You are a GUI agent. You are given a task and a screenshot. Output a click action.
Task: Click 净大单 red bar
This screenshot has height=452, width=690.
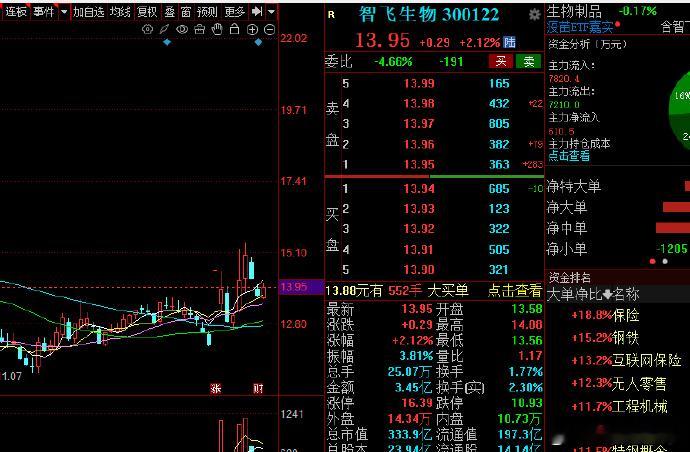[676, 207]
